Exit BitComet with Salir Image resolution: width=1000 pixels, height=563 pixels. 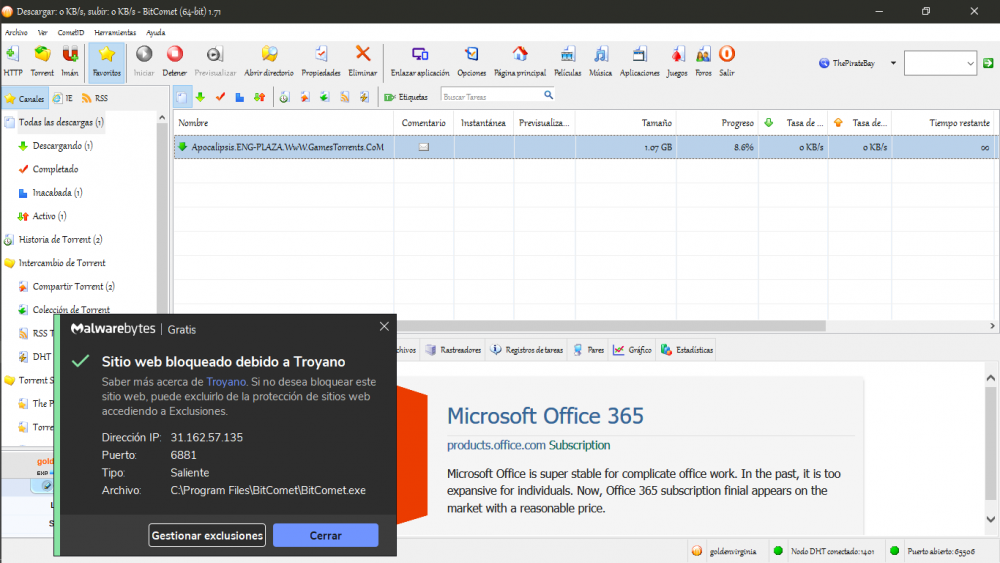click(727, 61)
